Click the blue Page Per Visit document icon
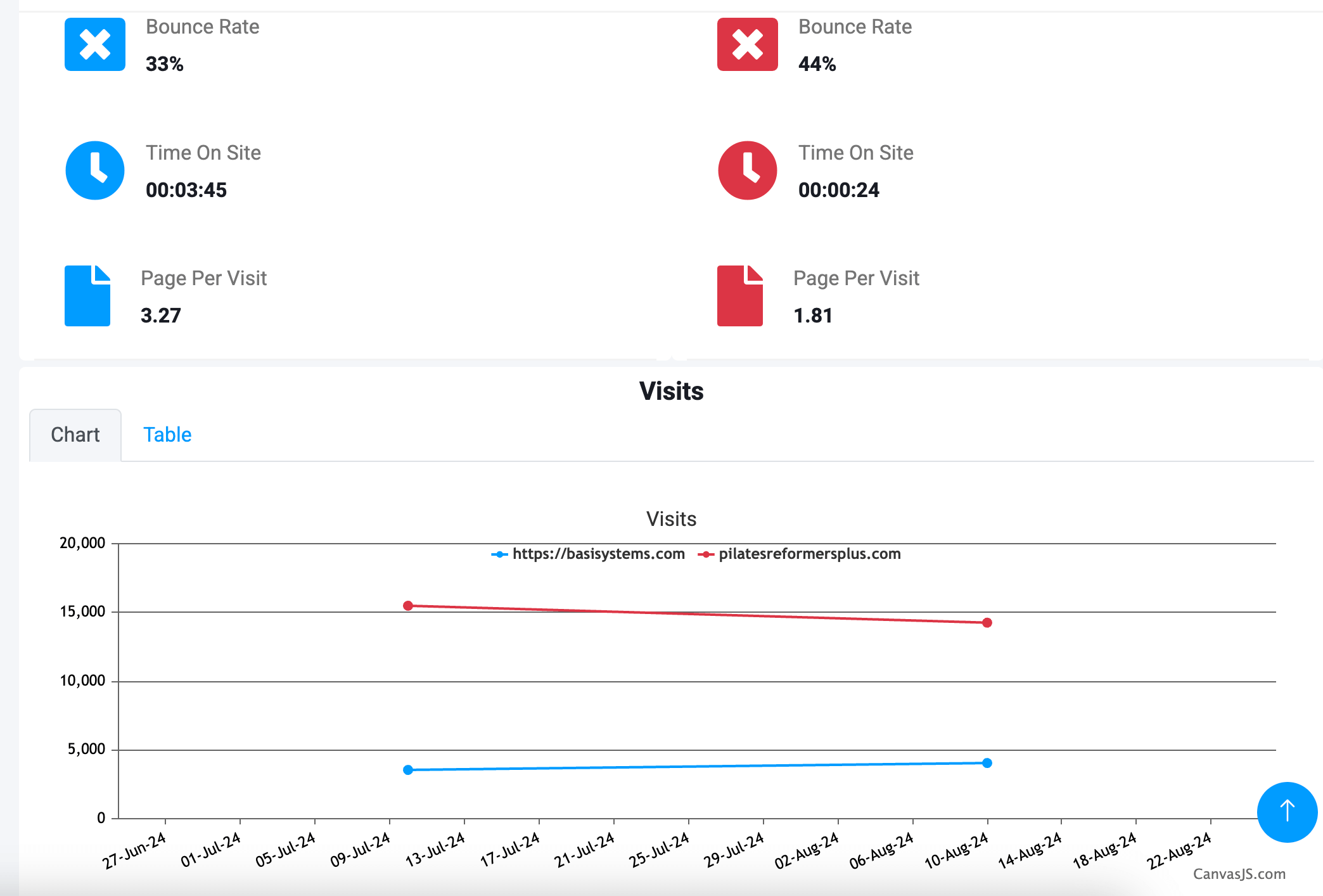1323x896 pixels. click(x=87, y=296)
